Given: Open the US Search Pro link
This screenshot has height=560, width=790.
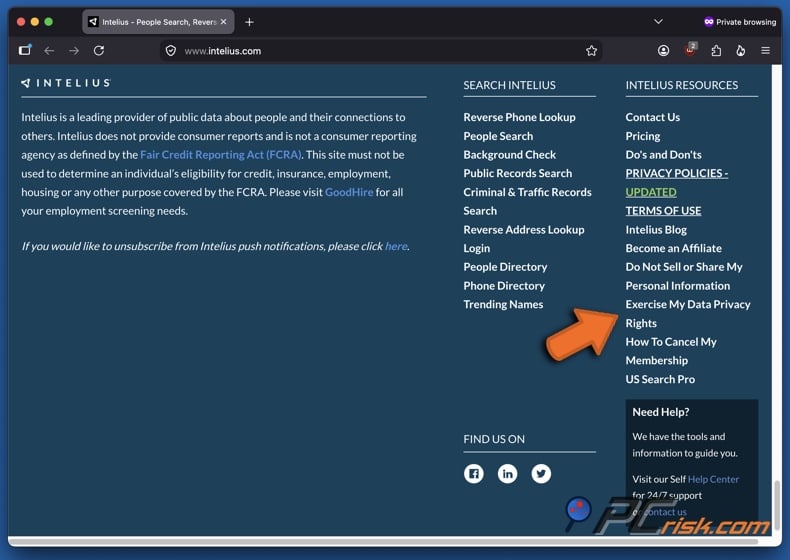Looking at the screenshot, I should (x=660, y=379).
